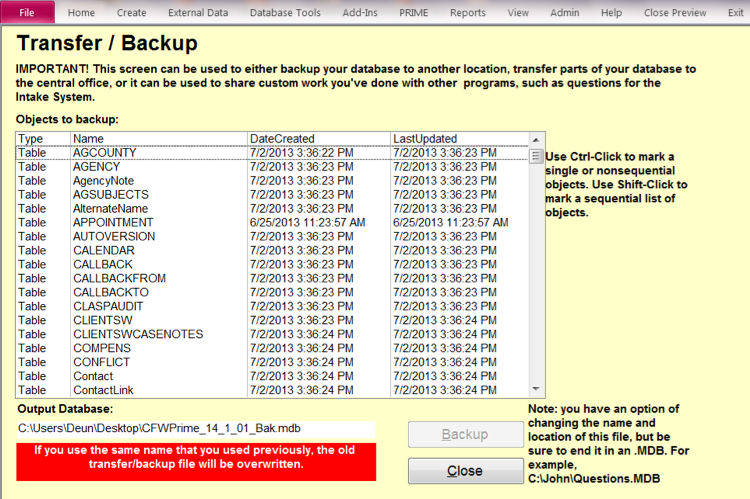Click the Backup button

pos(464,435)
